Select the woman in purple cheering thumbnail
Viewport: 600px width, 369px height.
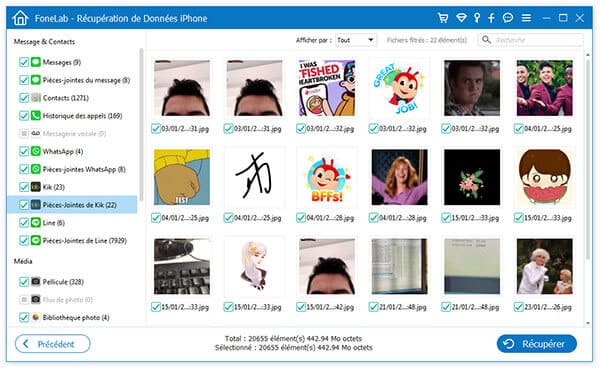click(399, 177)
